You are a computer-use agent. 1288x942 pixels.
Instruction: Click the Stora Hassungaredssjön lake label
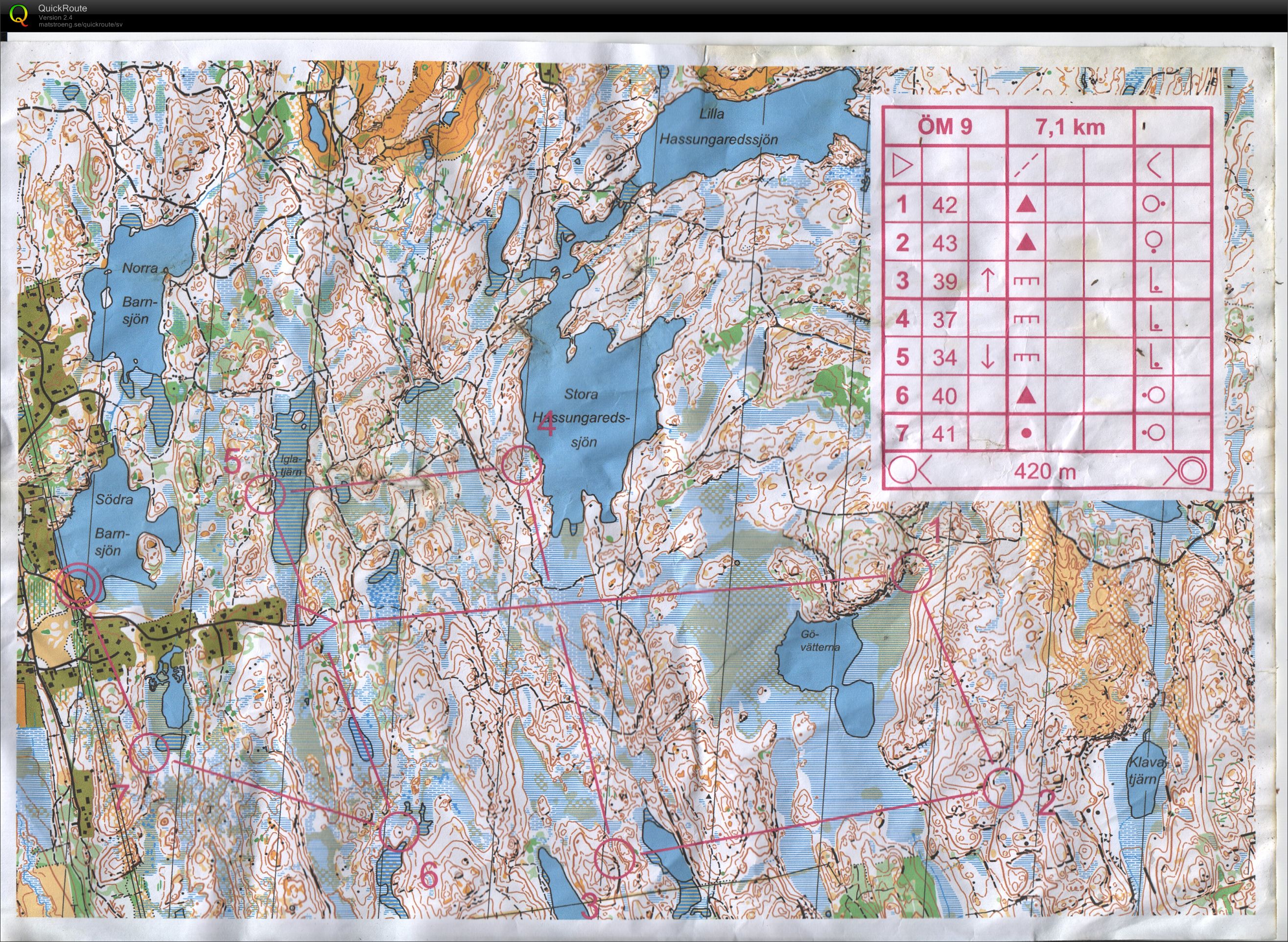click(582, 418)
